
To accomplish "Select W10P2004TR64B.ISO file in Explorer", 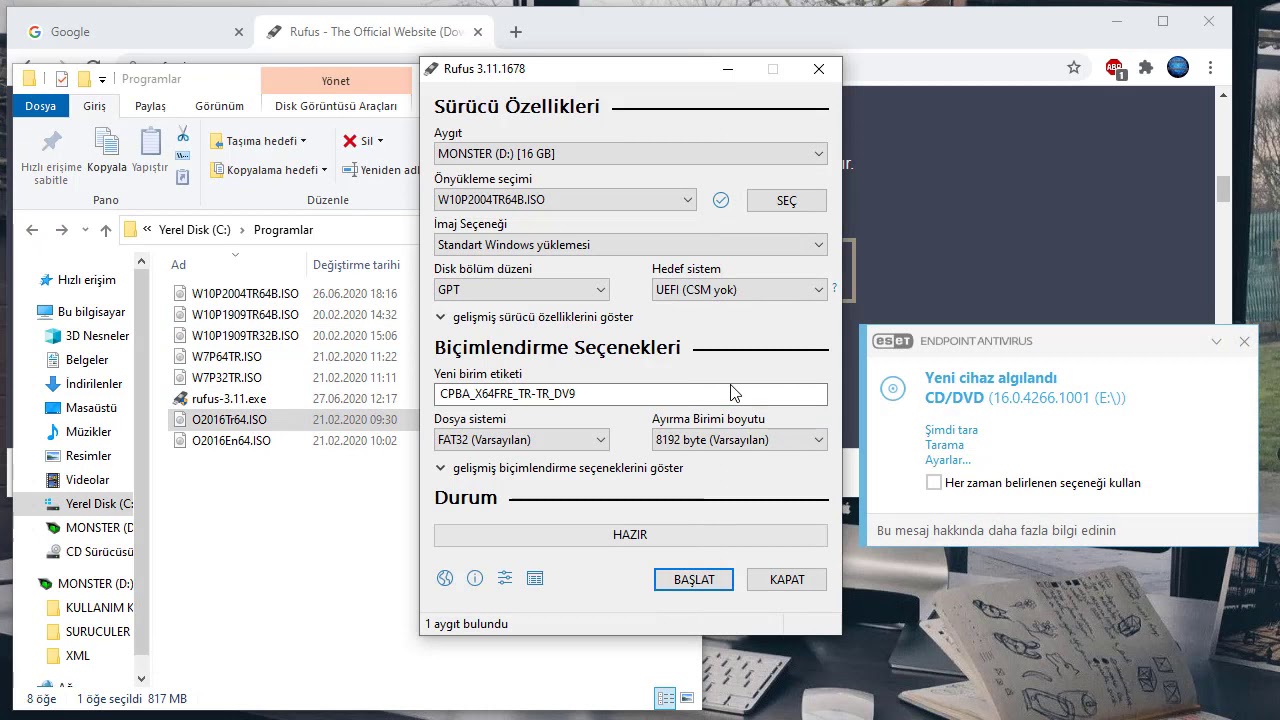I will coord(245,294).
